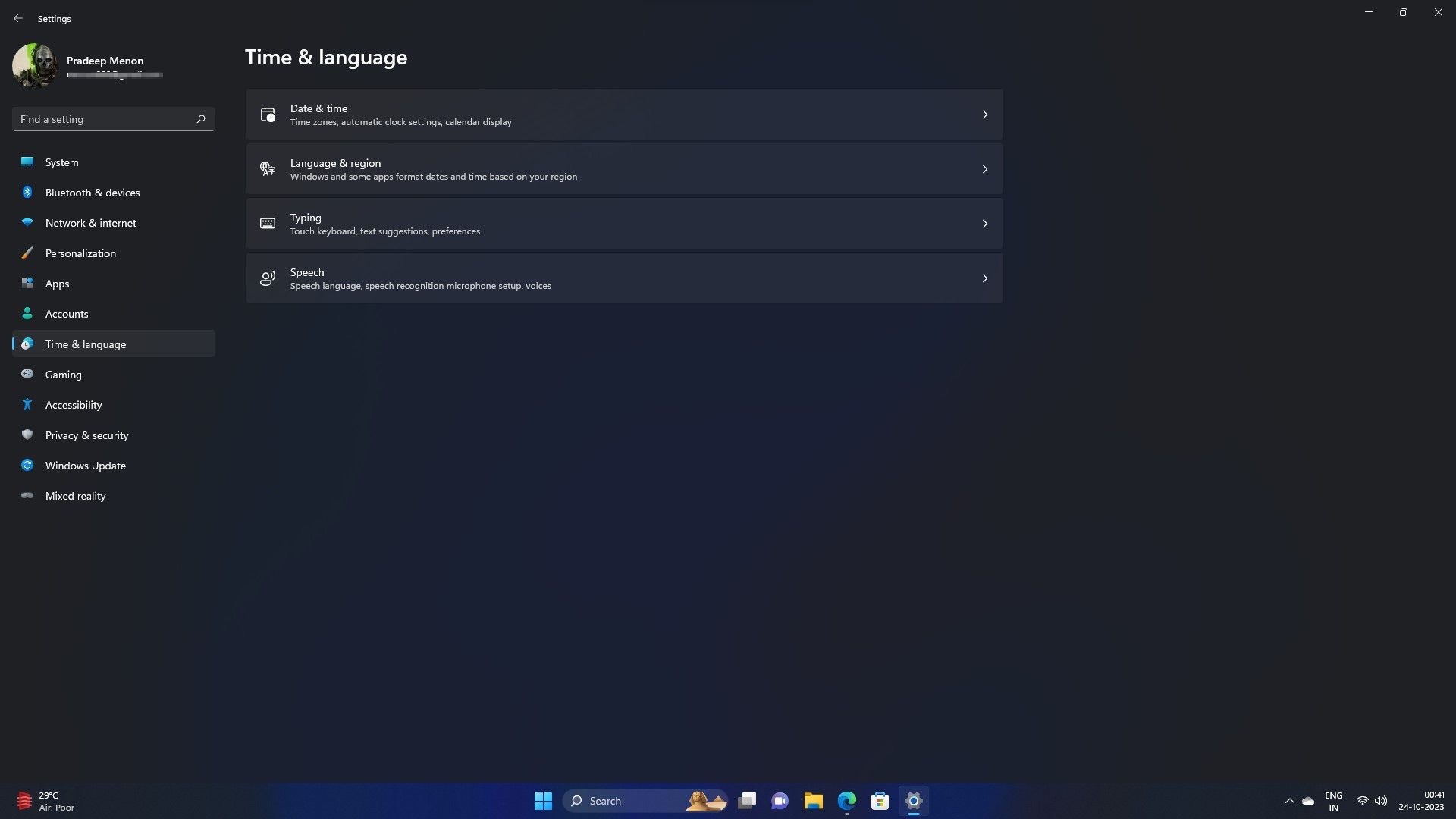Viewport: 1456px width, 819px height.
Task: Open Language & region settings
Action: click(x=624, y=168)
